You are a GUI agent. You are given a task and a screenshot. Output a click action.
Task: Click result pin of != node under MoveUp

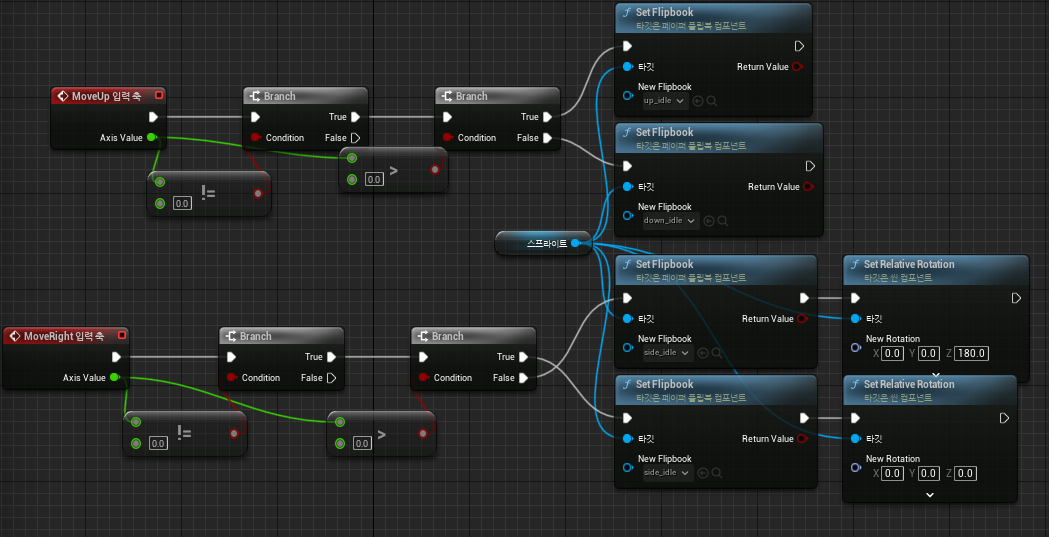tap(258, 194)
